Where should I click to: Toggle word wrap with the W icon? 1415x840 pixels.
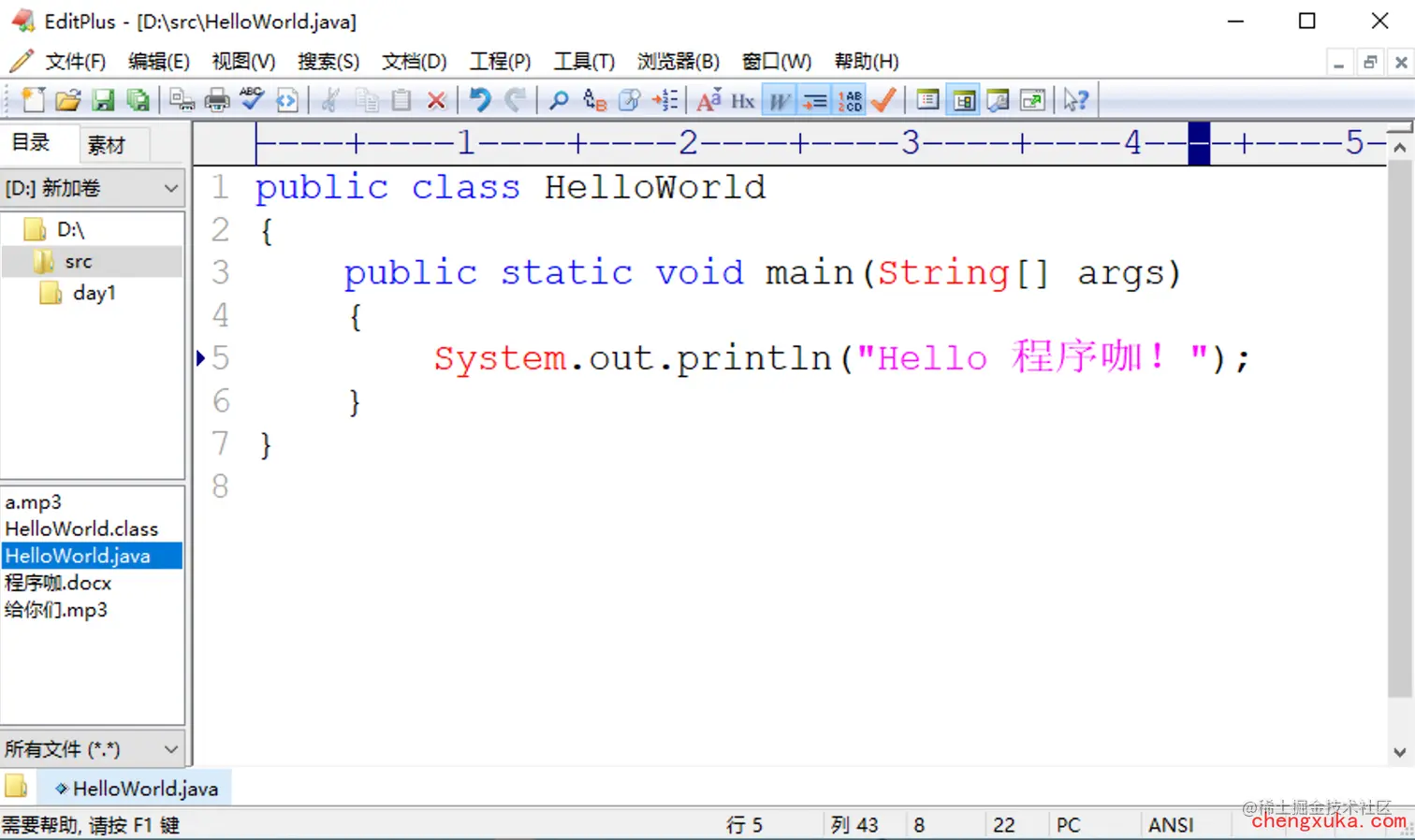779,99
